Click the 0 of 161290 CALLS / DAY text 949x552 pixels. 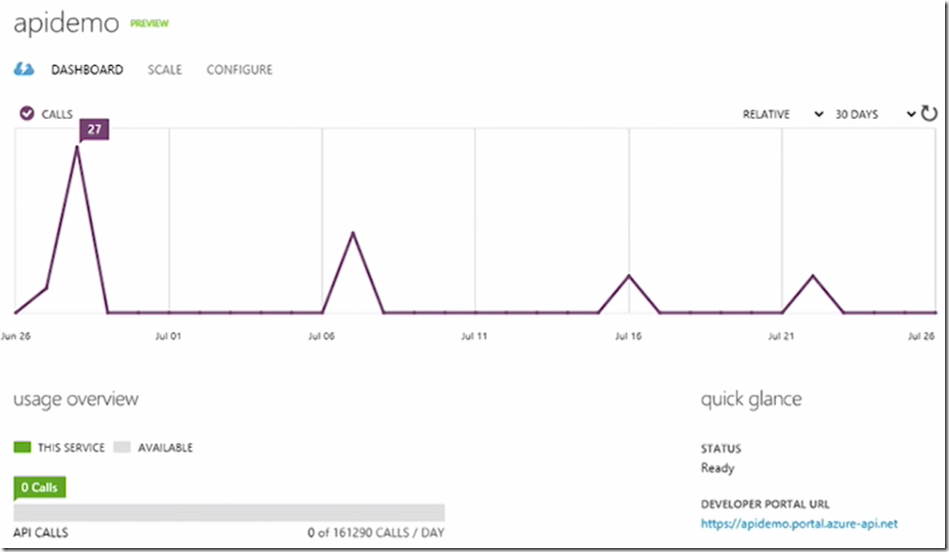tap(376, 533)
